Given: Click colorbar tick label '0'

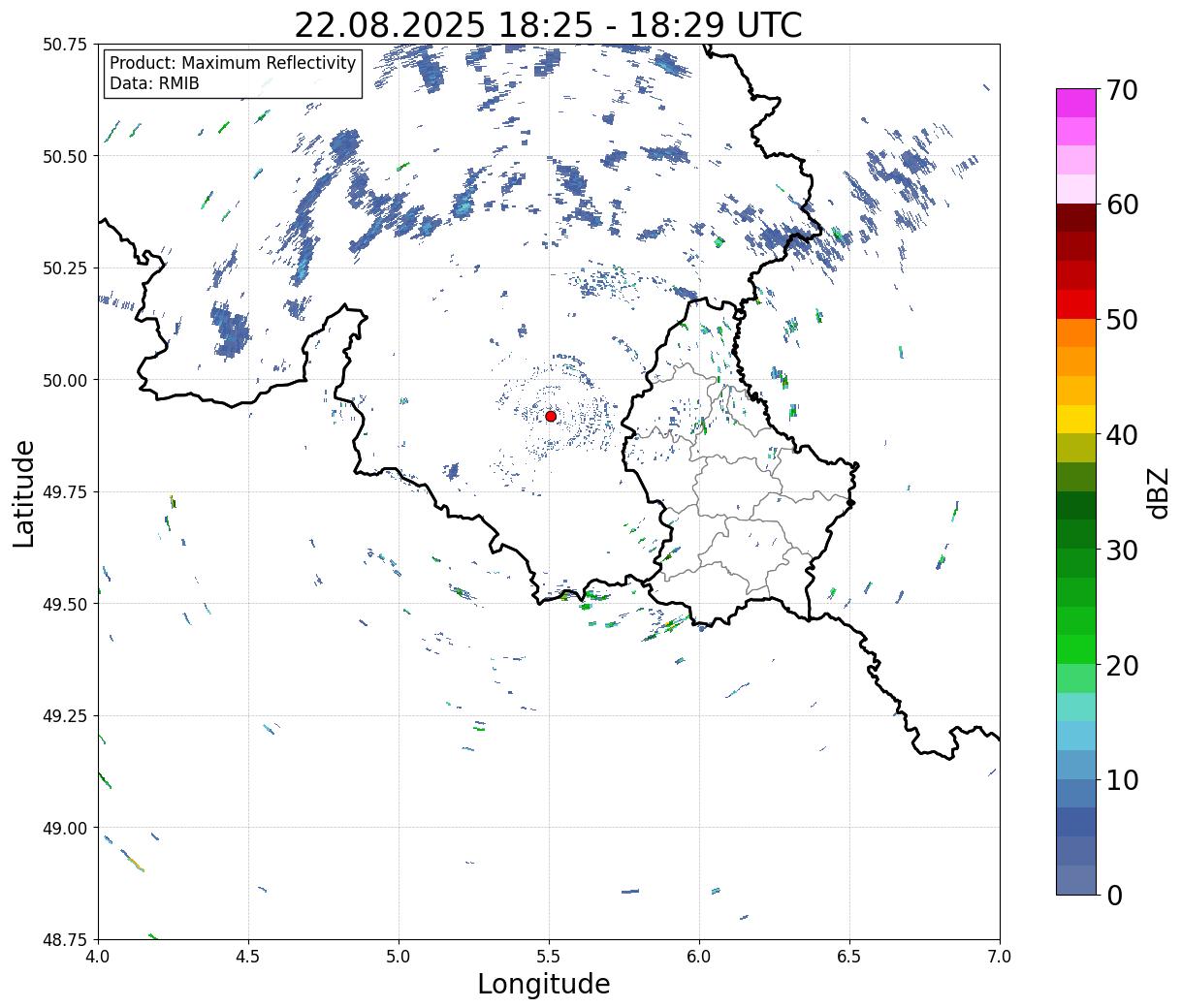Looking at the screenshot, I should tap(1113, 896).
